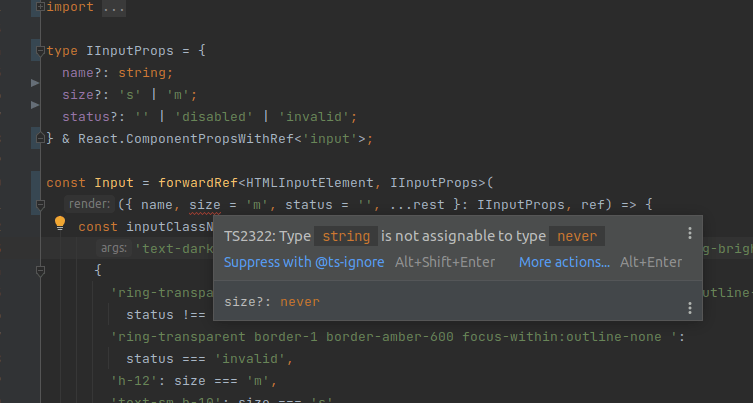Collapse the render arrow function fold
The width and height of the screenshot is (753, 403).
coord(40,205)
